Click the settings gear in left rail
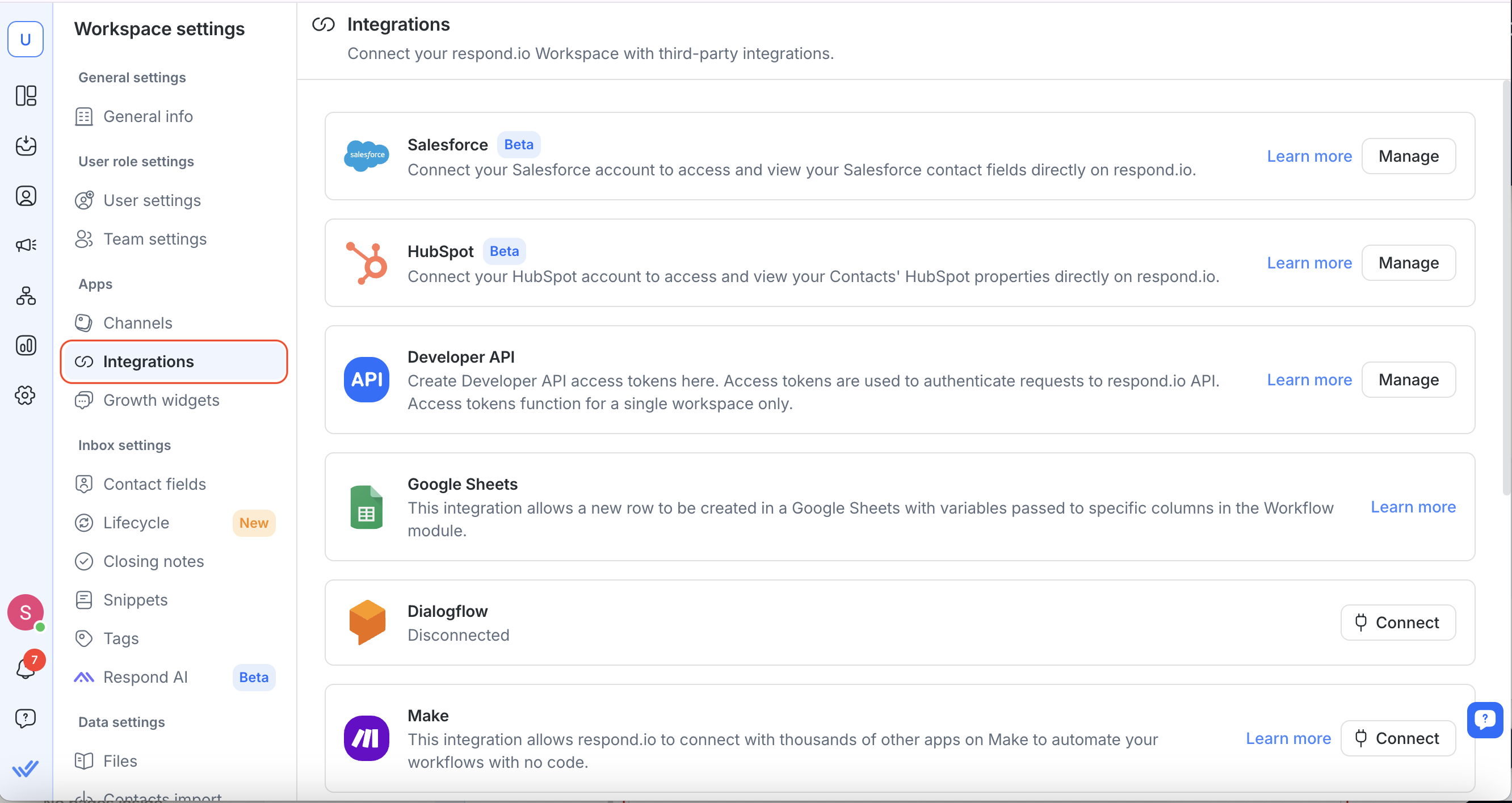This screenshot has height=803, width=1512. click(25, 395)
